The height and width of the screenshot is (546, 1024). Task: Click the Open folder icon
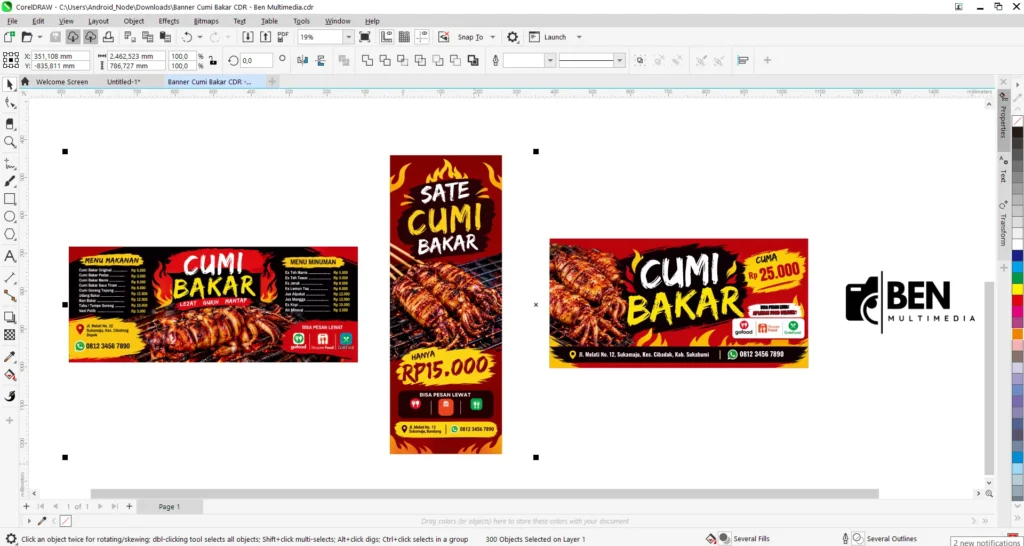tap(27, 37)
